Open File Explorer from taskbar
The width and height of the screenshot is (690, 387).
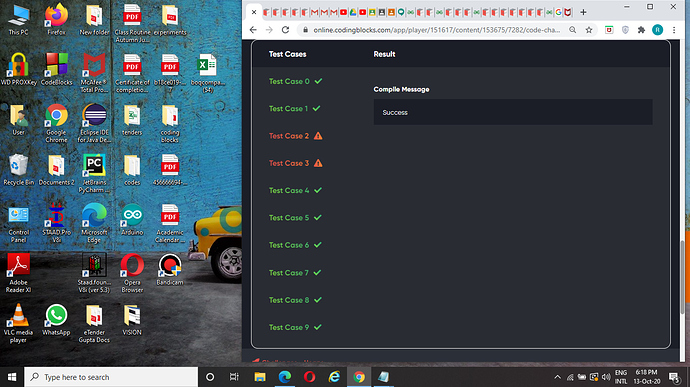[260, 377]
